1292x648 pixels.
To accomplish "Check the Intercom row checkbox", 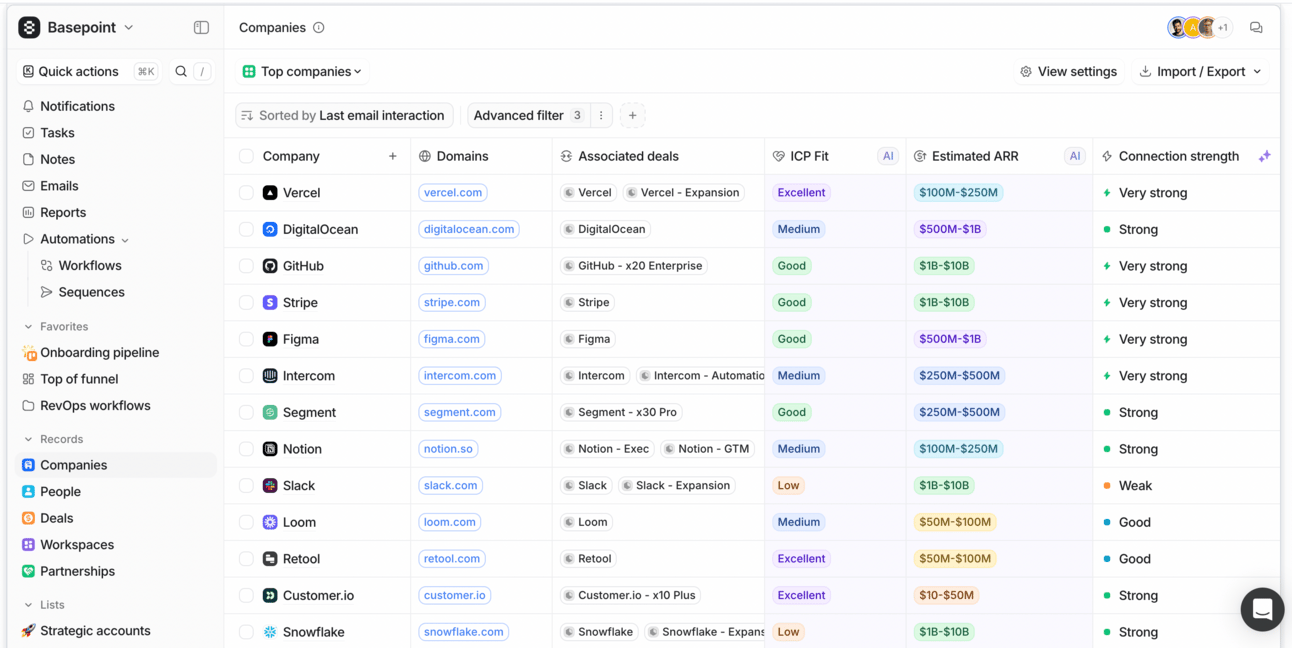I will pyautogui.click(x=246, y=376).
